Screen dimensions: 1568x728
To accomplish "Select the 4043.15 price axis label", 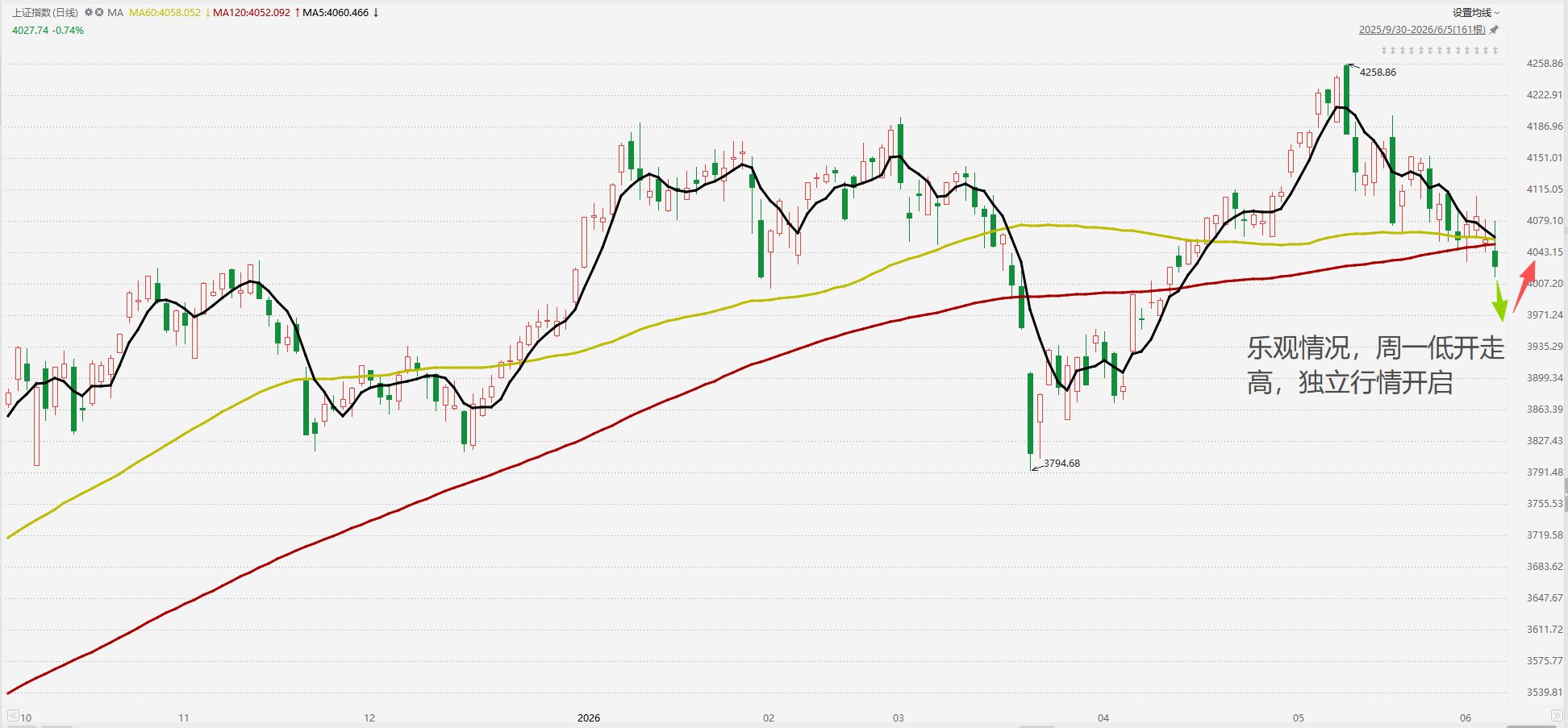I will click(1545, 252).
